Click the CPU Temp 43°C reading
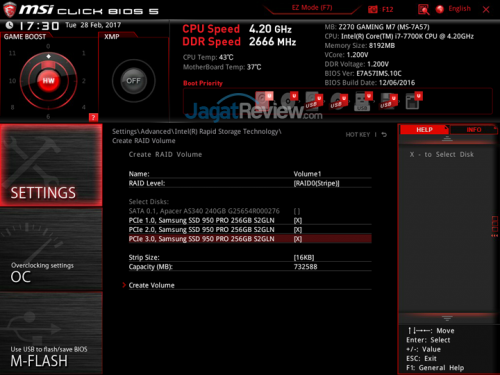The height and width of the screenshot is (375, 500). pos(208,57)
